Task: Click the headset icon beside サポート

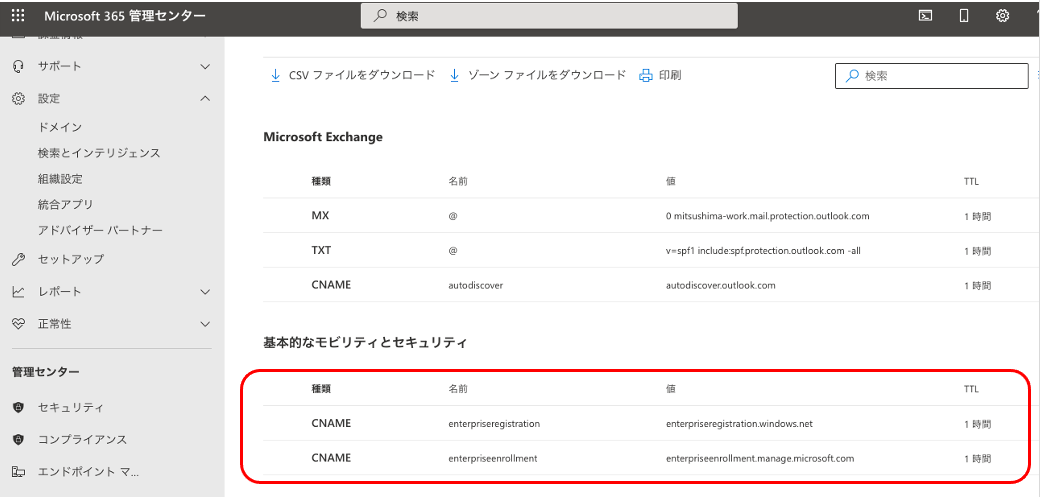Action: pyautogui.click(x=19, y=66)
